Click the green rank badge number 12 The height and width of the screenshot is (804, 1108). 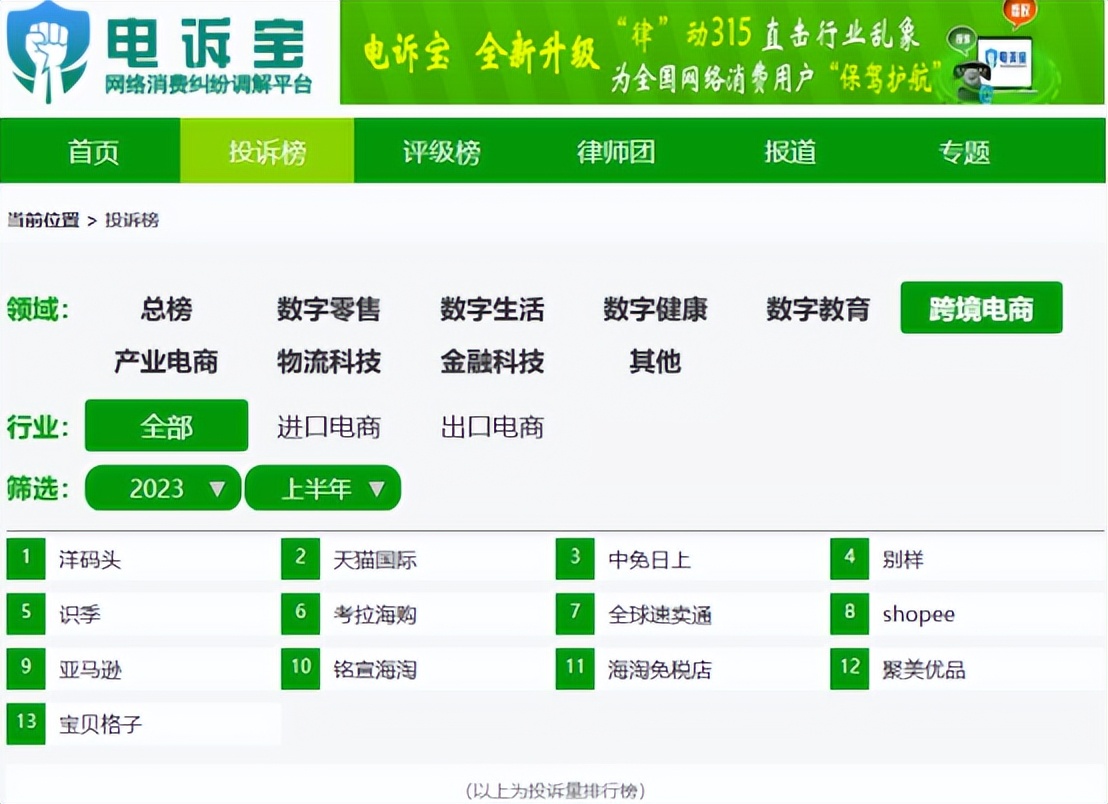click(849, 668)
